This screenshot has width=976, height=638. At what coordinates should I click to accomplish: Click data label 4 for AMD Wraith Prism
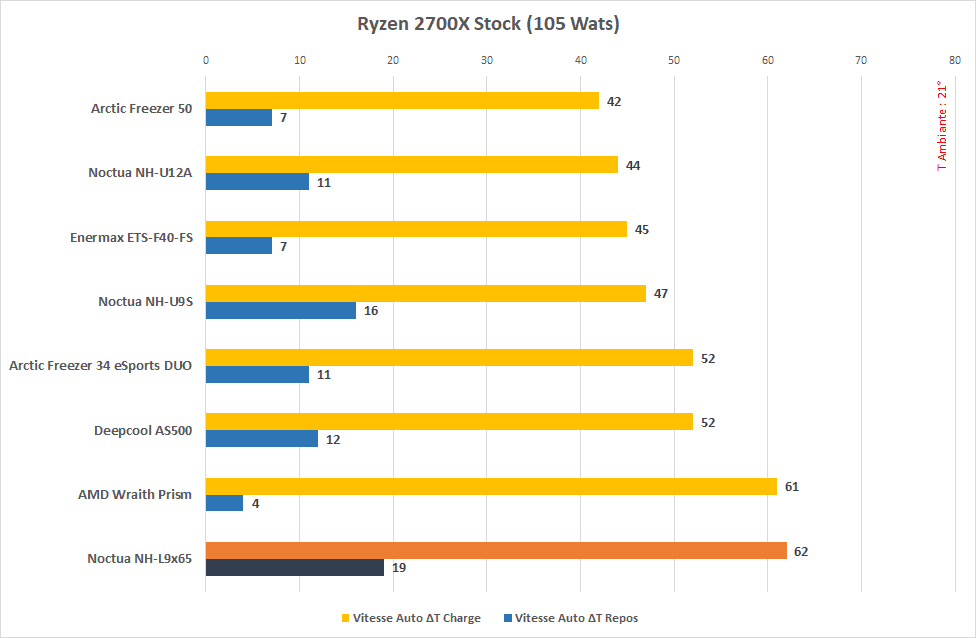255,504
